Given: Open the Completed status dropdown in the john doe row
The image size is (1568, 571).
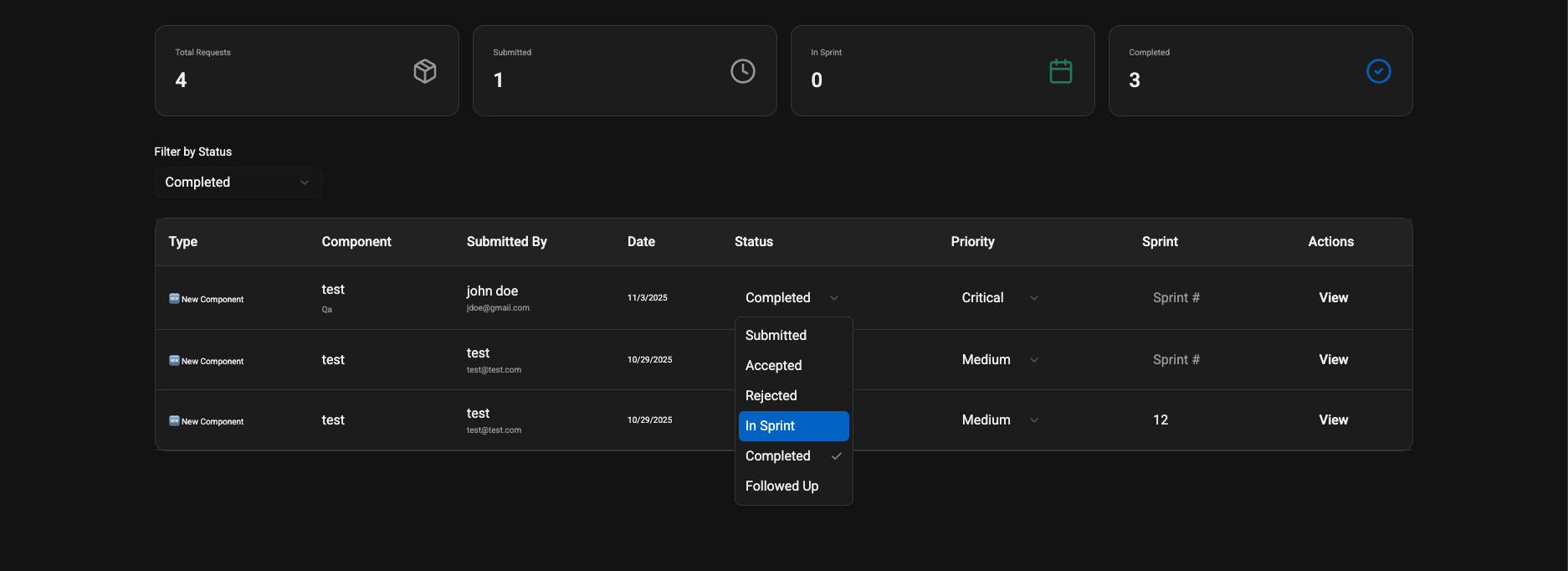Looking at the screenshot, I should click(792, 298).
